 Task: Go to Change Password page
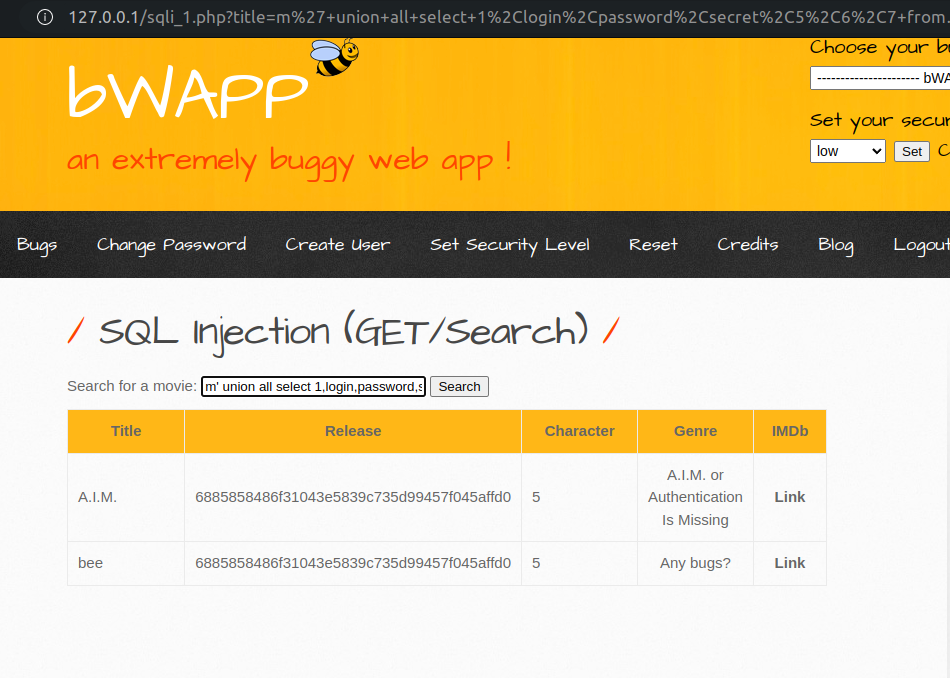(x=171, y=245)
